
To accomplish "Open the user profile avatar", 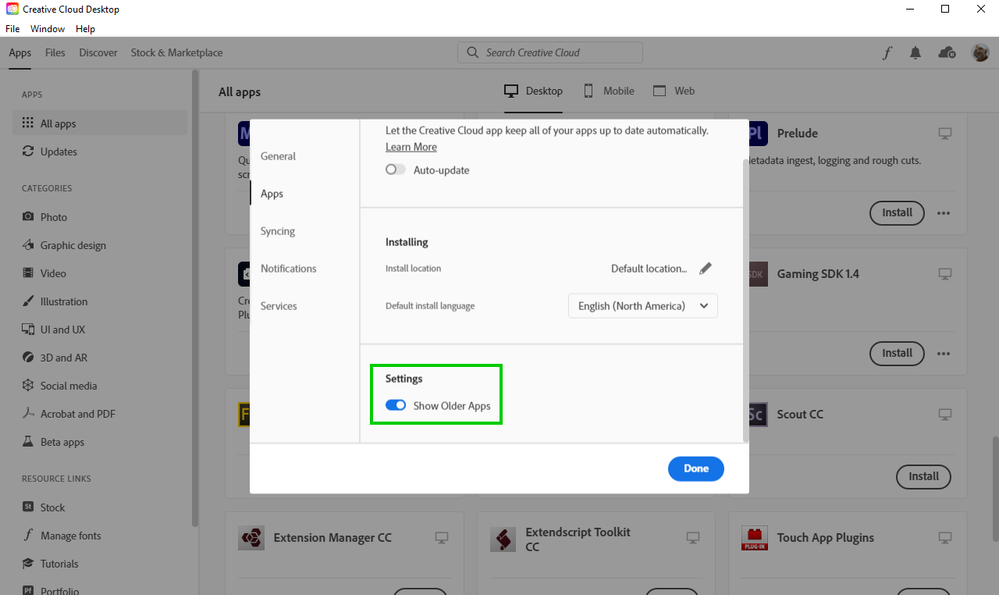I will 981,53.
